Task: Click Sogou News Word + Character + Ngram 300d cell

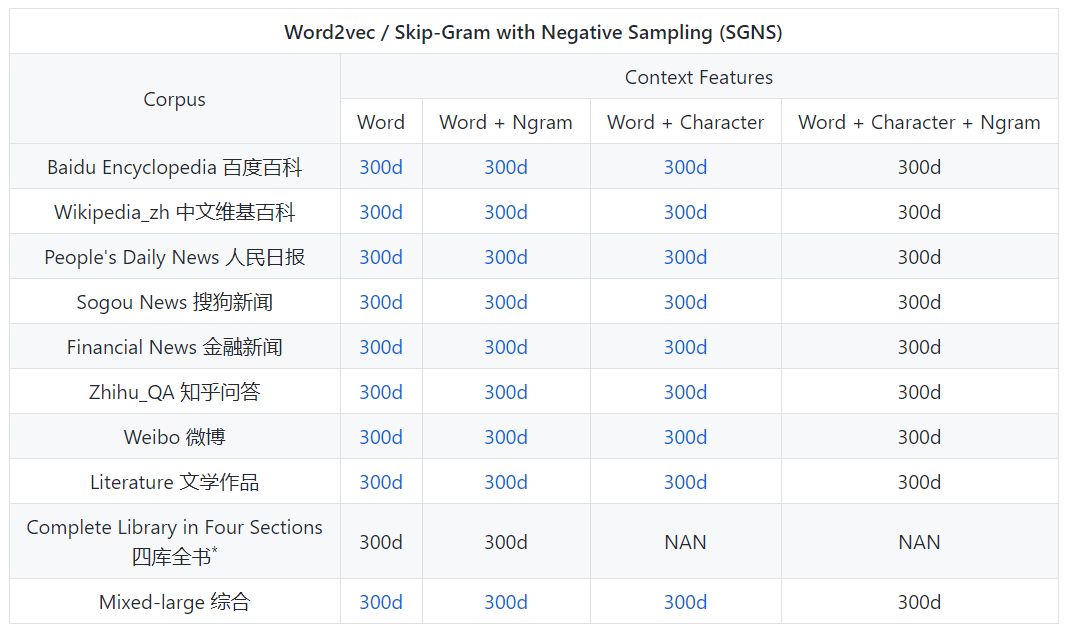Action: pos(919,302)
